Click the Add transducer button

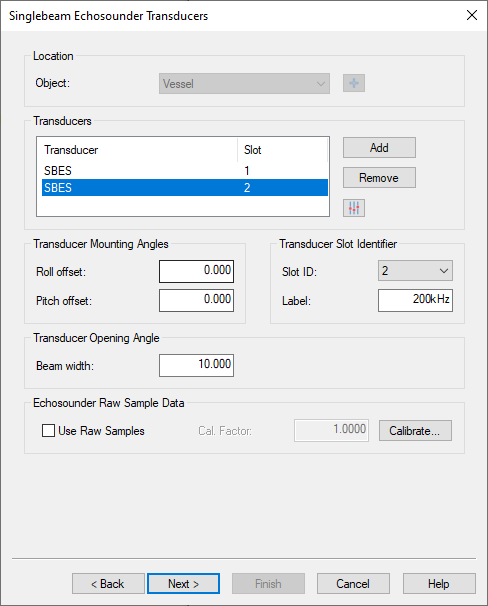pos(379,148)
